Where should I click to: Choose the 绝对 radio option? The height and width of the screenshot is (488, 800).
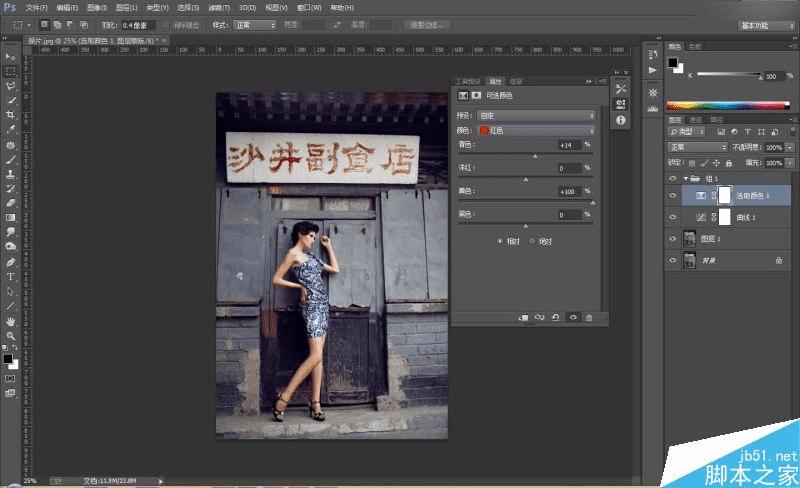534,240
